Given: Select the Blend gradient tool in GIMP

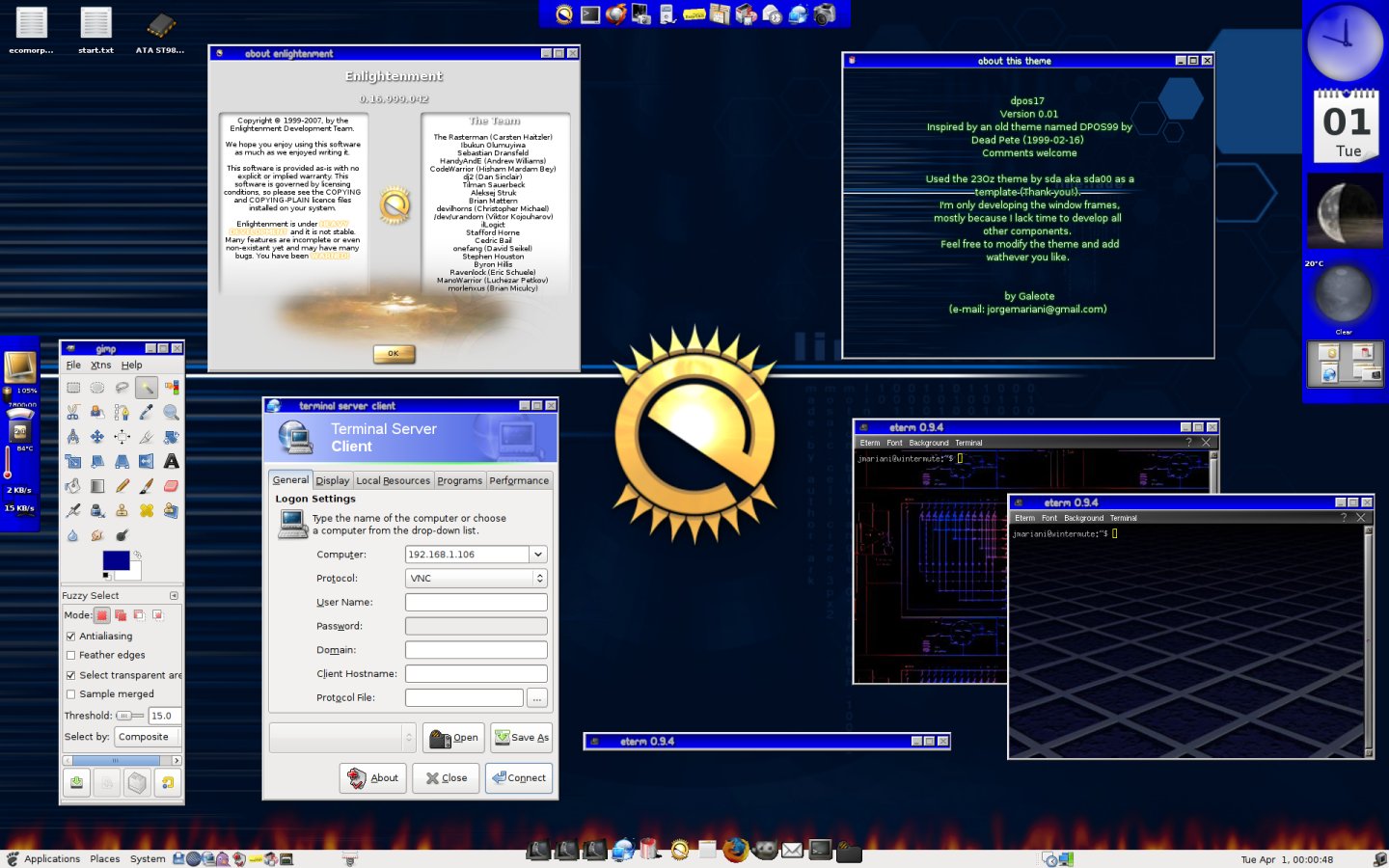Looking at the screenshot, I should pyautogui.click(x=97, y=485).
